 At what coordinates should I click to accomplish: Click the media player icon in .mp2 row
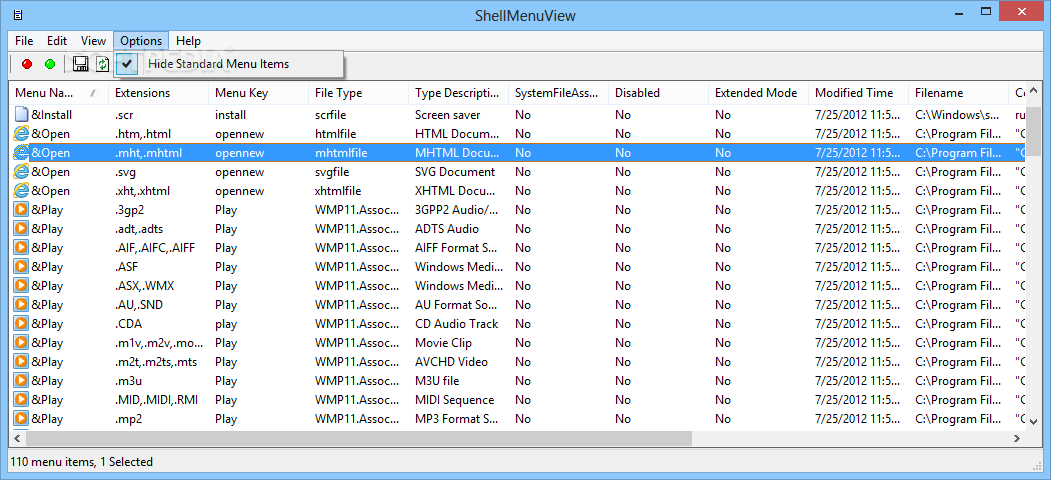(21, 419)
